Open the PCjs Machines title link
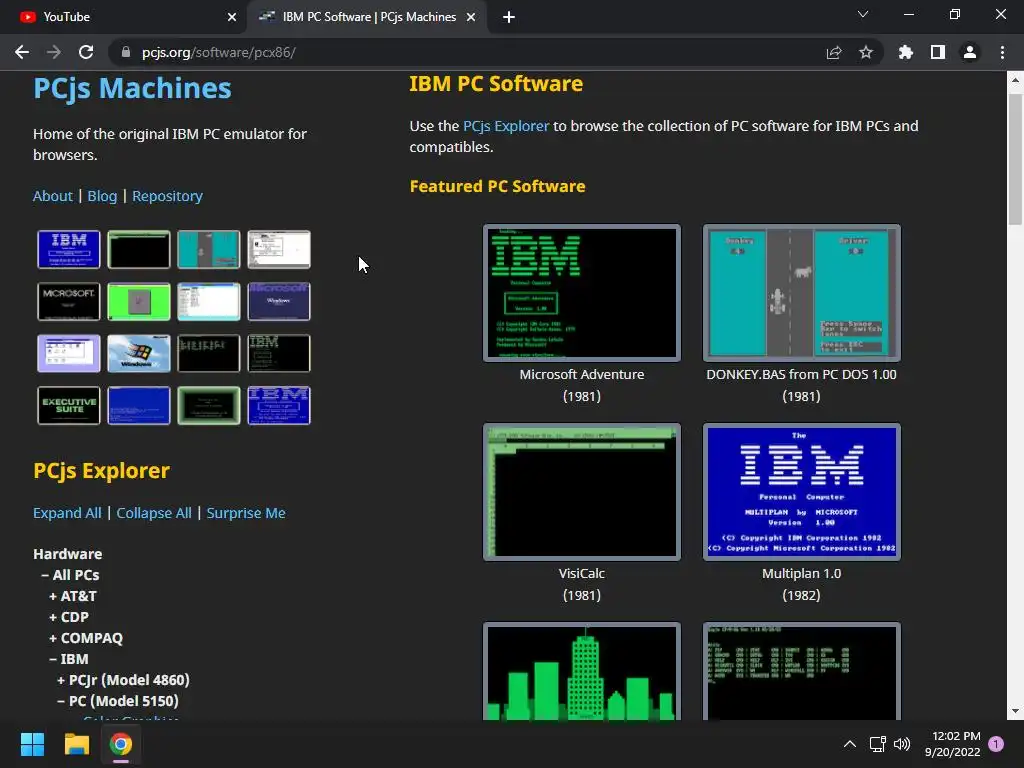The height and width of the screenshot is (768, 1024). point(133,88)
